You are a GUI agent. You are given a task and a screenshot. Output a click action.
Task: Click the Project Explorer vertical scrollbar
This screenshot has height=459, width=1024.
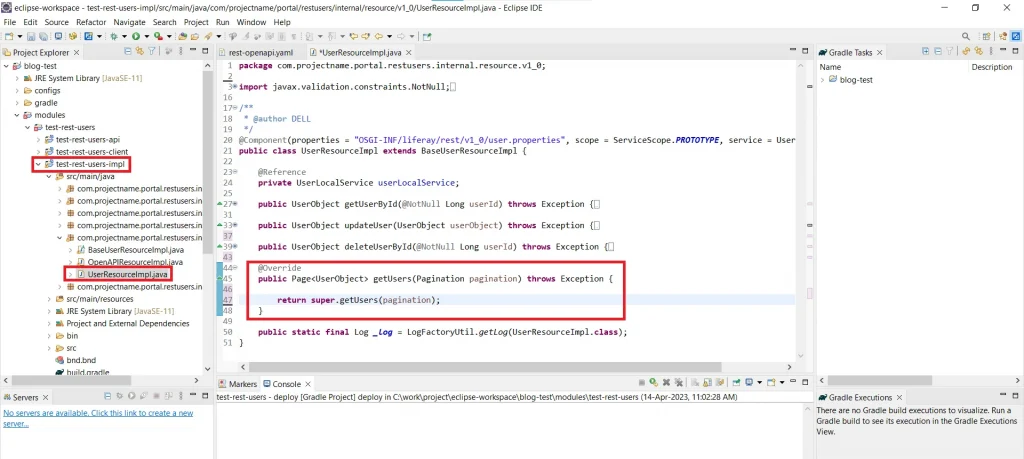[x=208, y=160]
